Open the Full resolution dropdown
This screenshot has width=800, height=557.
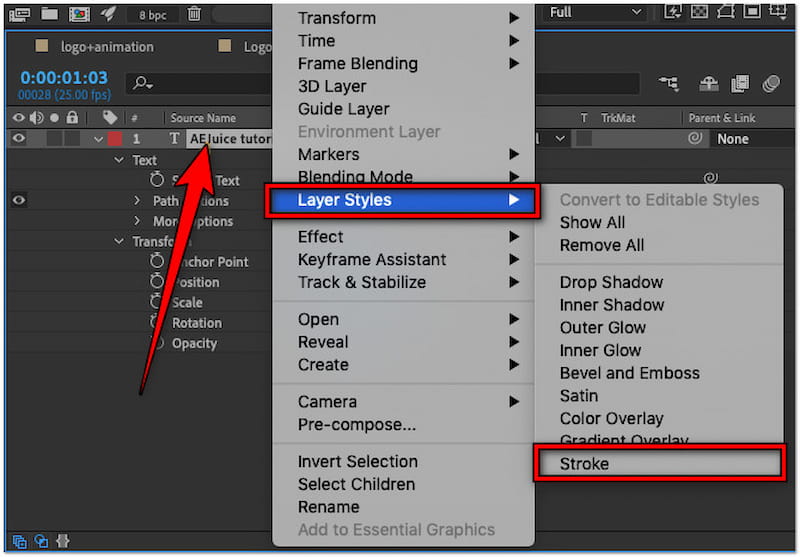(x=595, y=13)
